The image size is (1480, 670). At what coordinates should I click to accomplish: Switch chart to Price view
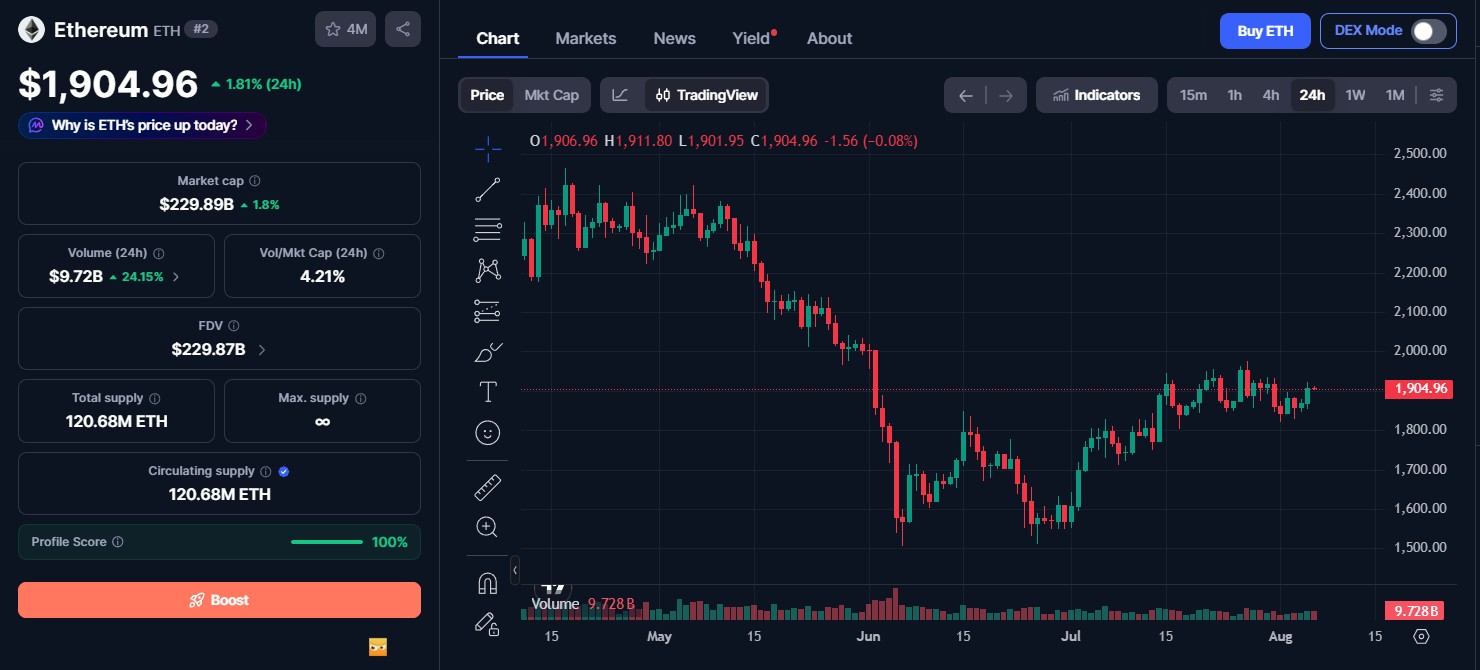click(x=487, y=95)
